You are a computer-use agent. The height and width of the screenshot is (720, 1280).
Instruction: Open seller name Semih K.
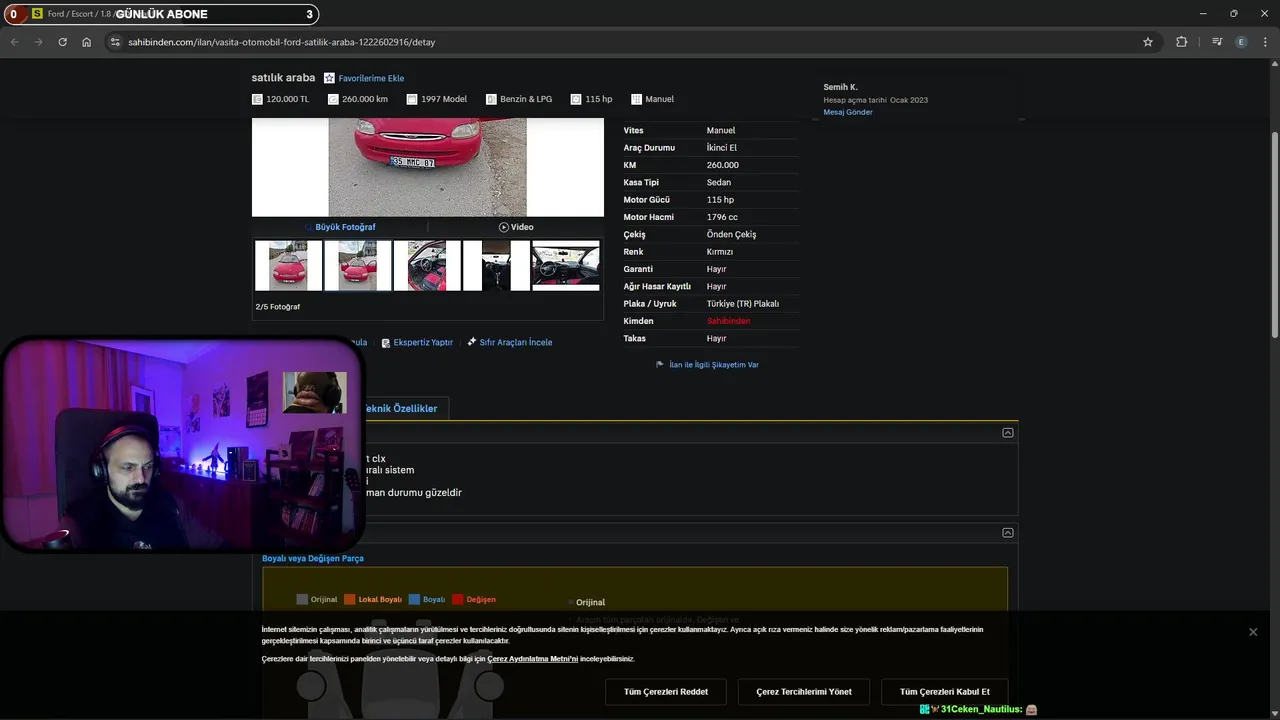[x=840, y=87]
